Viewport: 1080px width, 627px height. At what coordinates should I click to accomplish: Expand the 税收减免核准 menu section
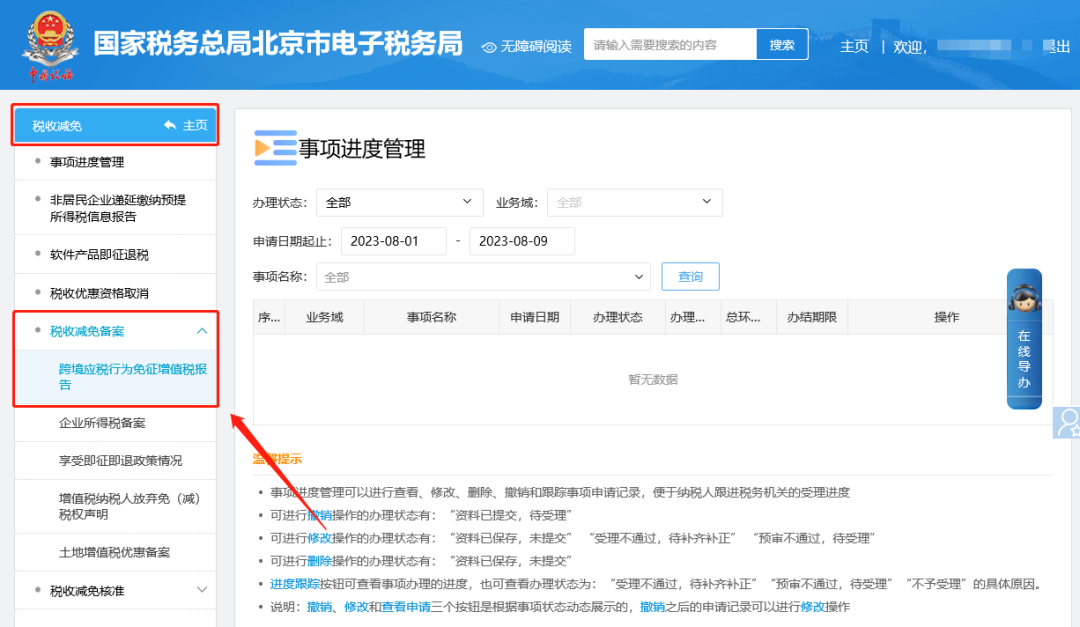pyautogui.click(x=202, y=590)
